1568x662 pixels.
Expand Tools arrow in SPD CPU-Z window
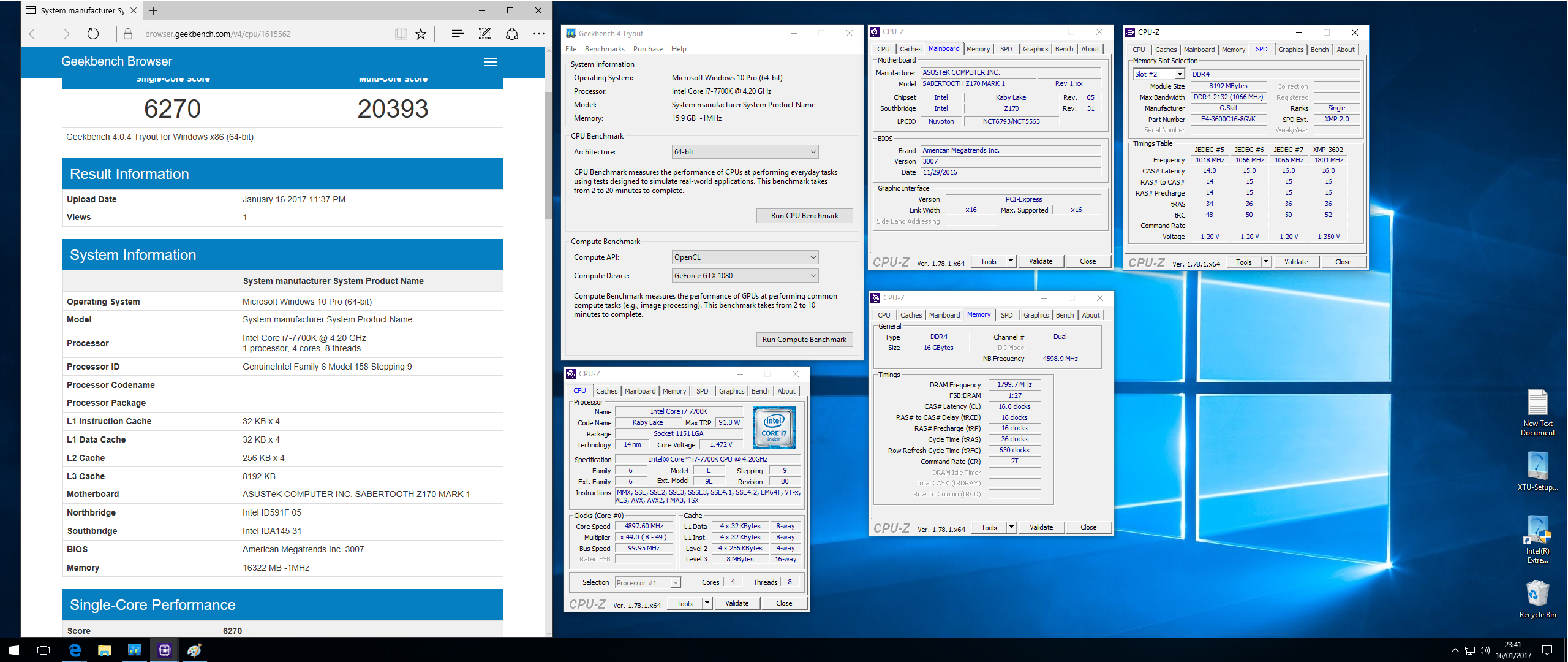click(1266, 262)
